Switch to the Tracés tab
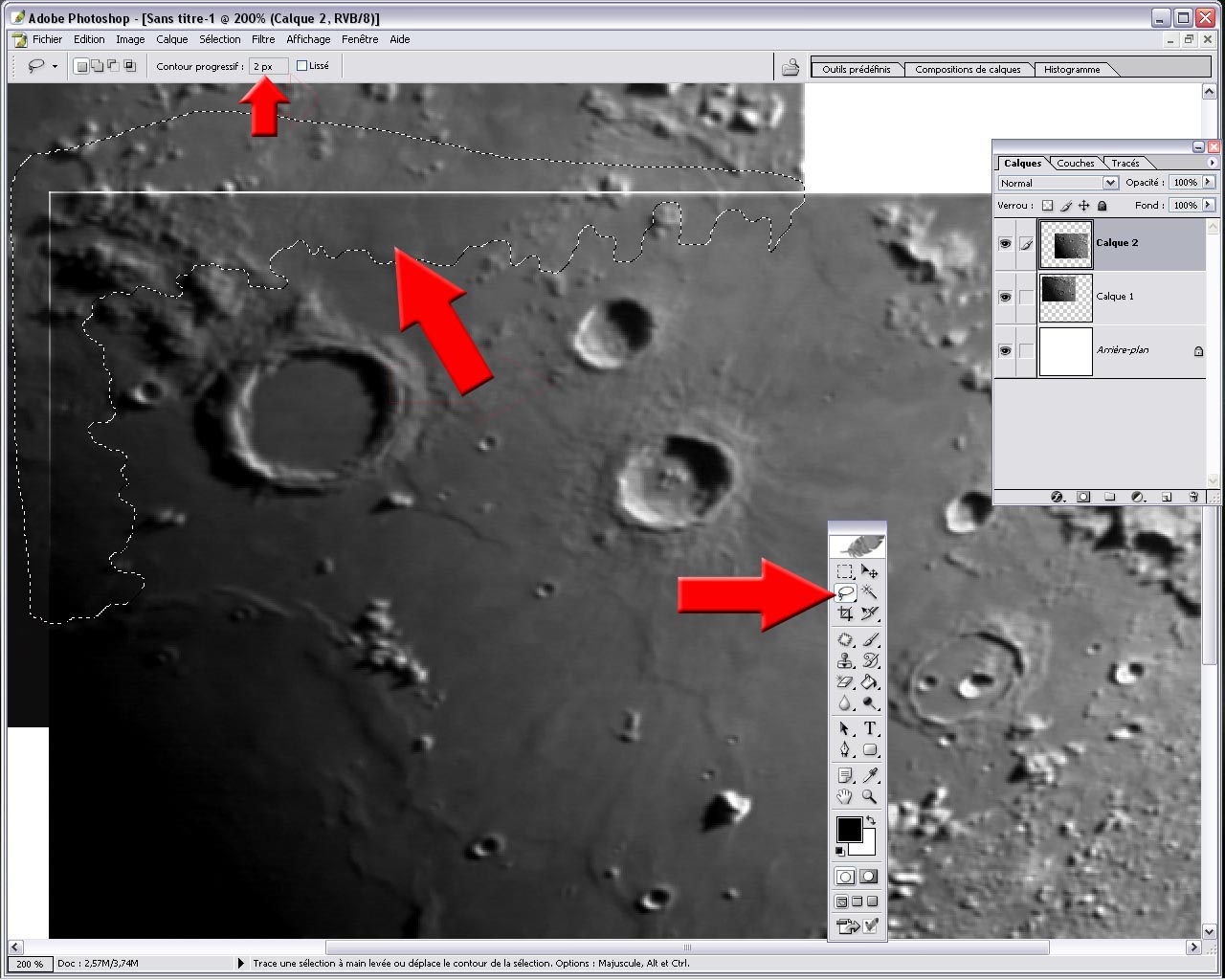The image size is (1225, 980). coord(1125,163)
